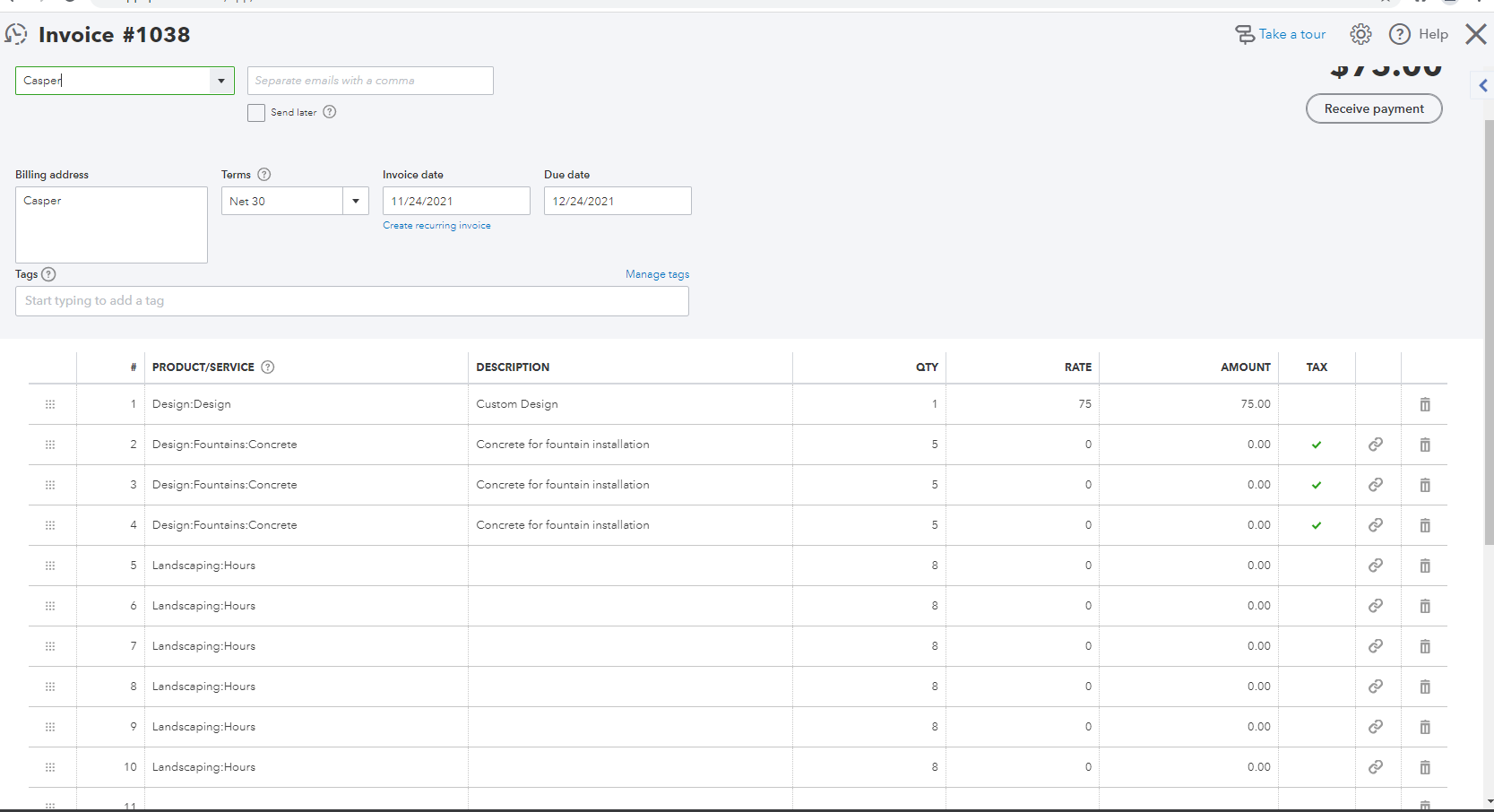1494x812 pixels.
Task: Open the settings gear icon
Action: [x=1360, y=34]
